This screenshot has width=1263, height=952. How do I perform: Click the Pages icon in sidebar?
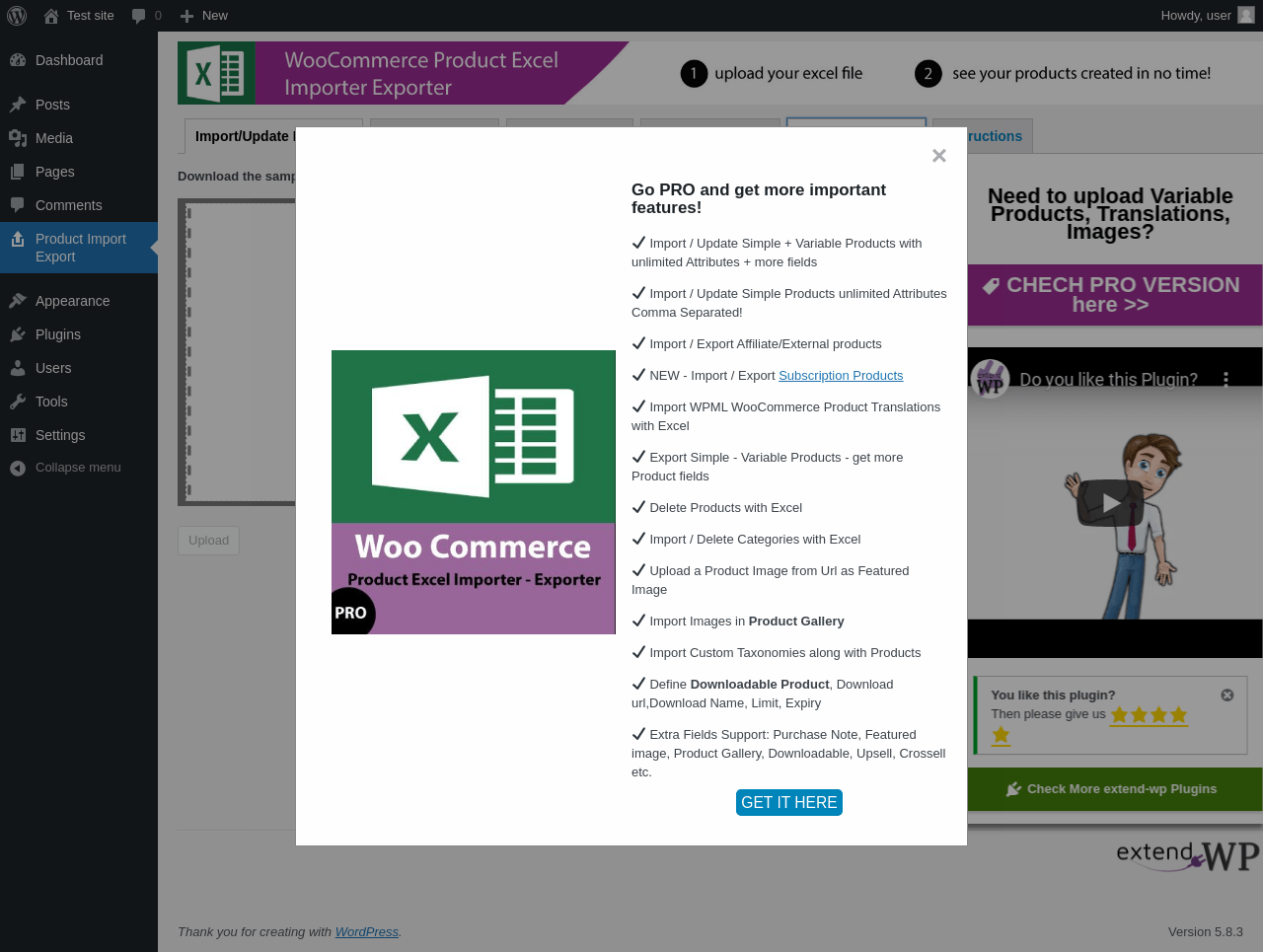point(18,172)
